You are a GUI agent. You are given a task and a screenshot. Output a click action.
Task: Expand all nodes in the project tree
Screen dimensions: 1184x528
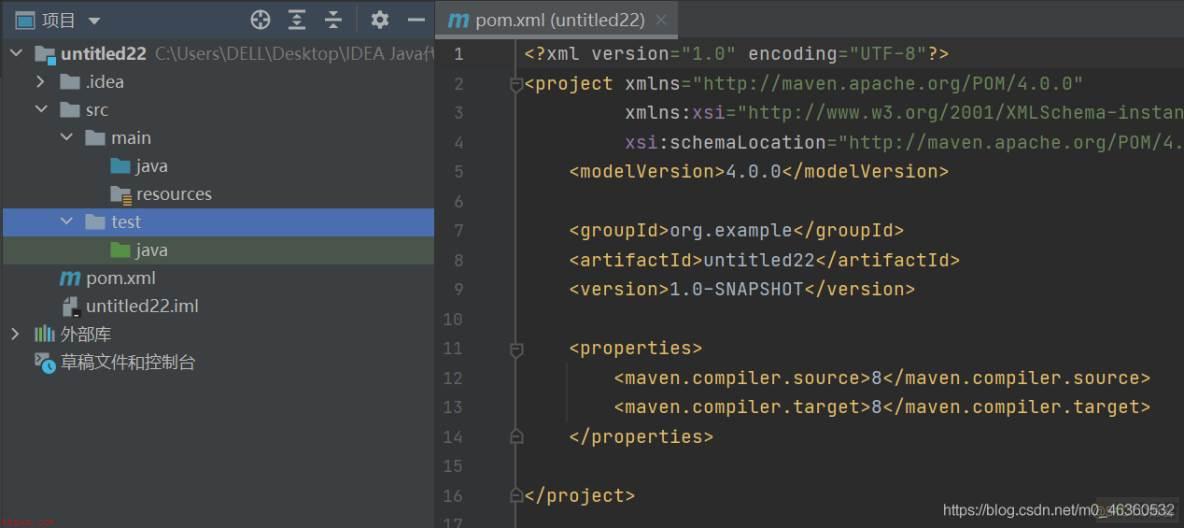click(298, 20)
